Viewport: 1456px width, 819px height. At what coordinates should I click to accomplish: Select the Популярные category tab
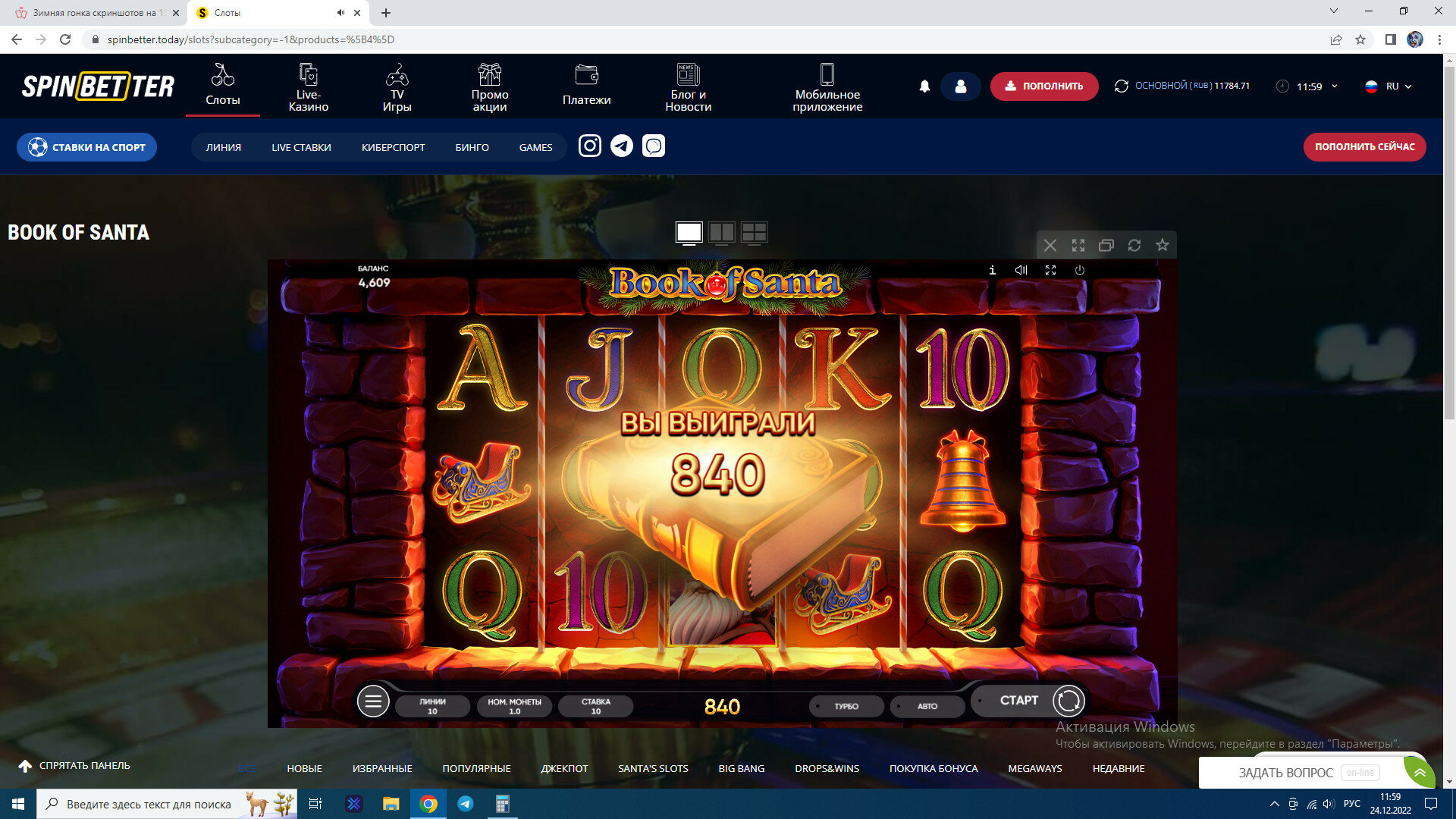(x=476, y=768)
